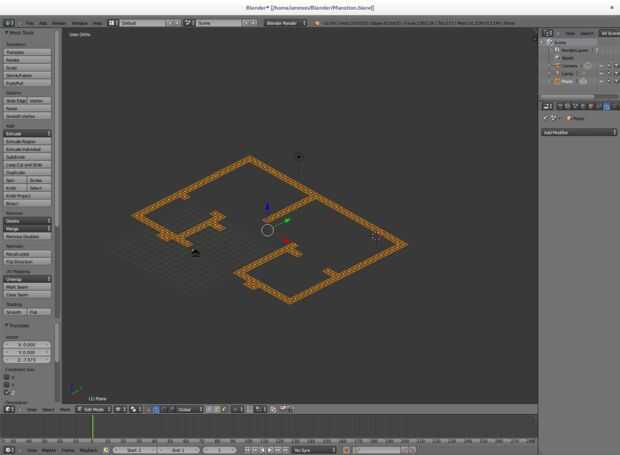The width and height of the screenshot is (620, 455).
Task: Toggle Lamp visibility eye in outliner
Action: [601, 74]
